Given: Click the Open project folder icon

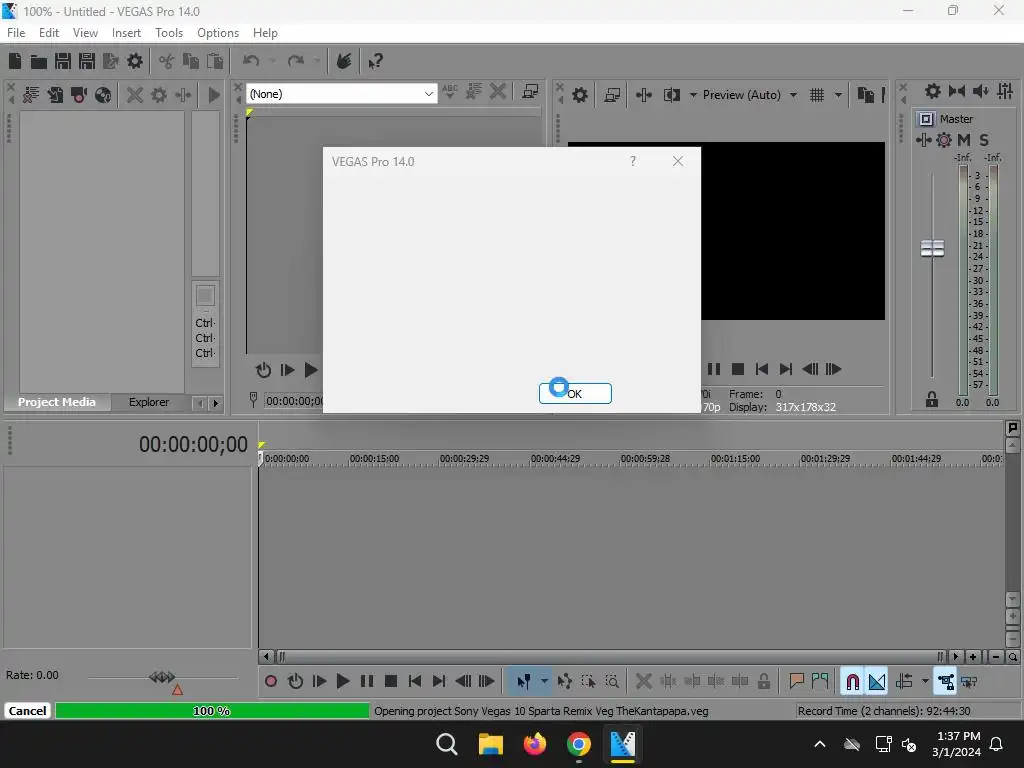Looking at the screenshot, I should click(39, 61).
